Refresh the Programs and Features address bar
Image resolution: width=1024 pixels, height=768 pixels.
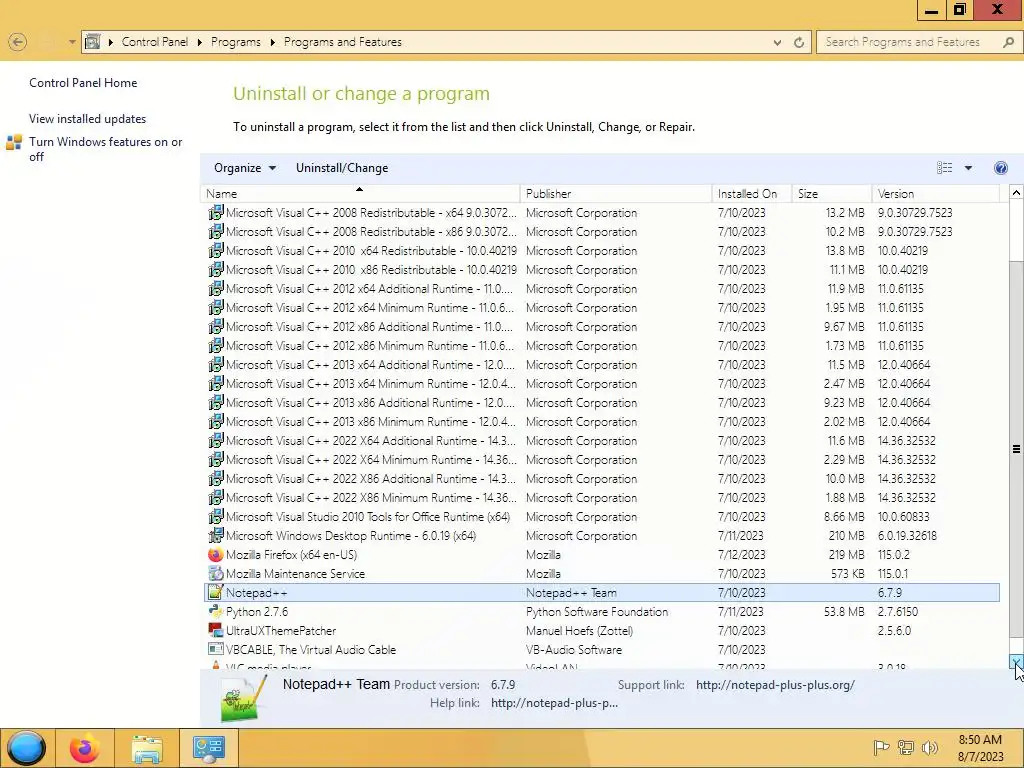pos(799,42)
